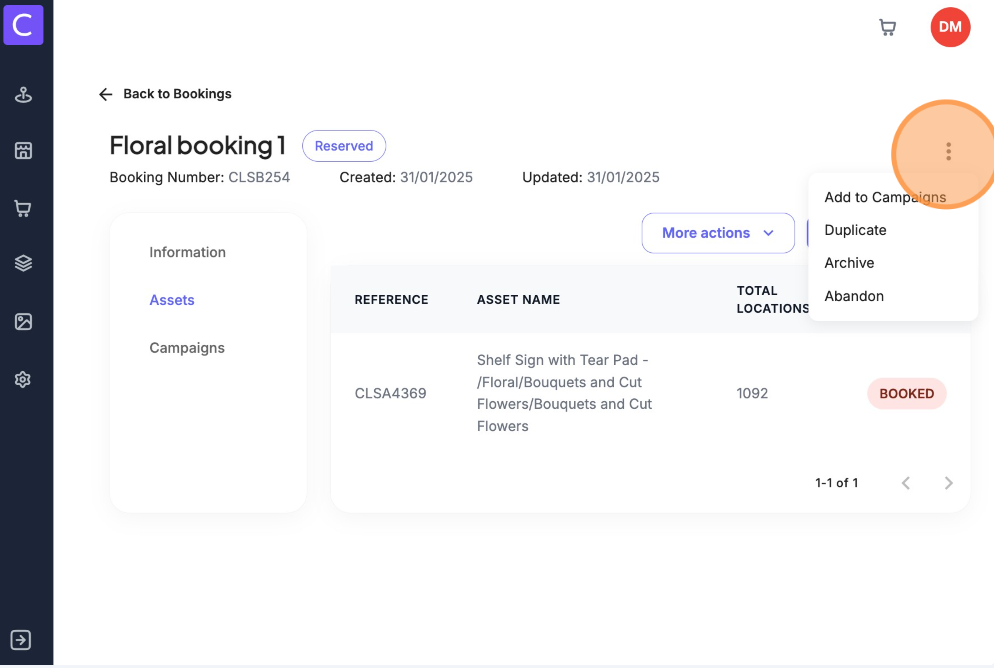Screen dimensions: 994x668
Task: Open the settings gear sidebar icon
Action: coord(23,379)
